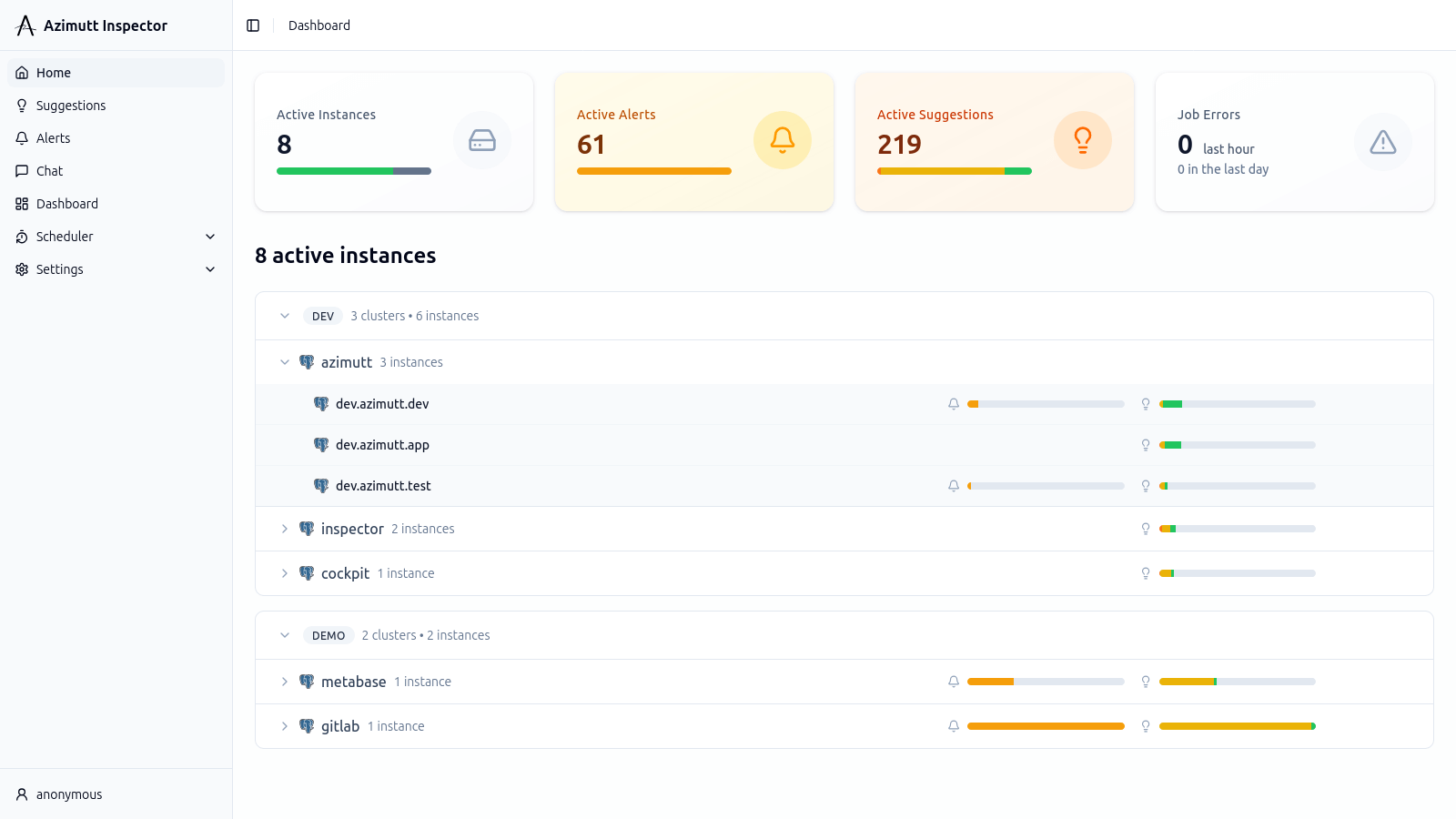The width and height of the screenshot is (1456, 819).
Task: Open the dev.azimutt.test instance
Action: 383,485
